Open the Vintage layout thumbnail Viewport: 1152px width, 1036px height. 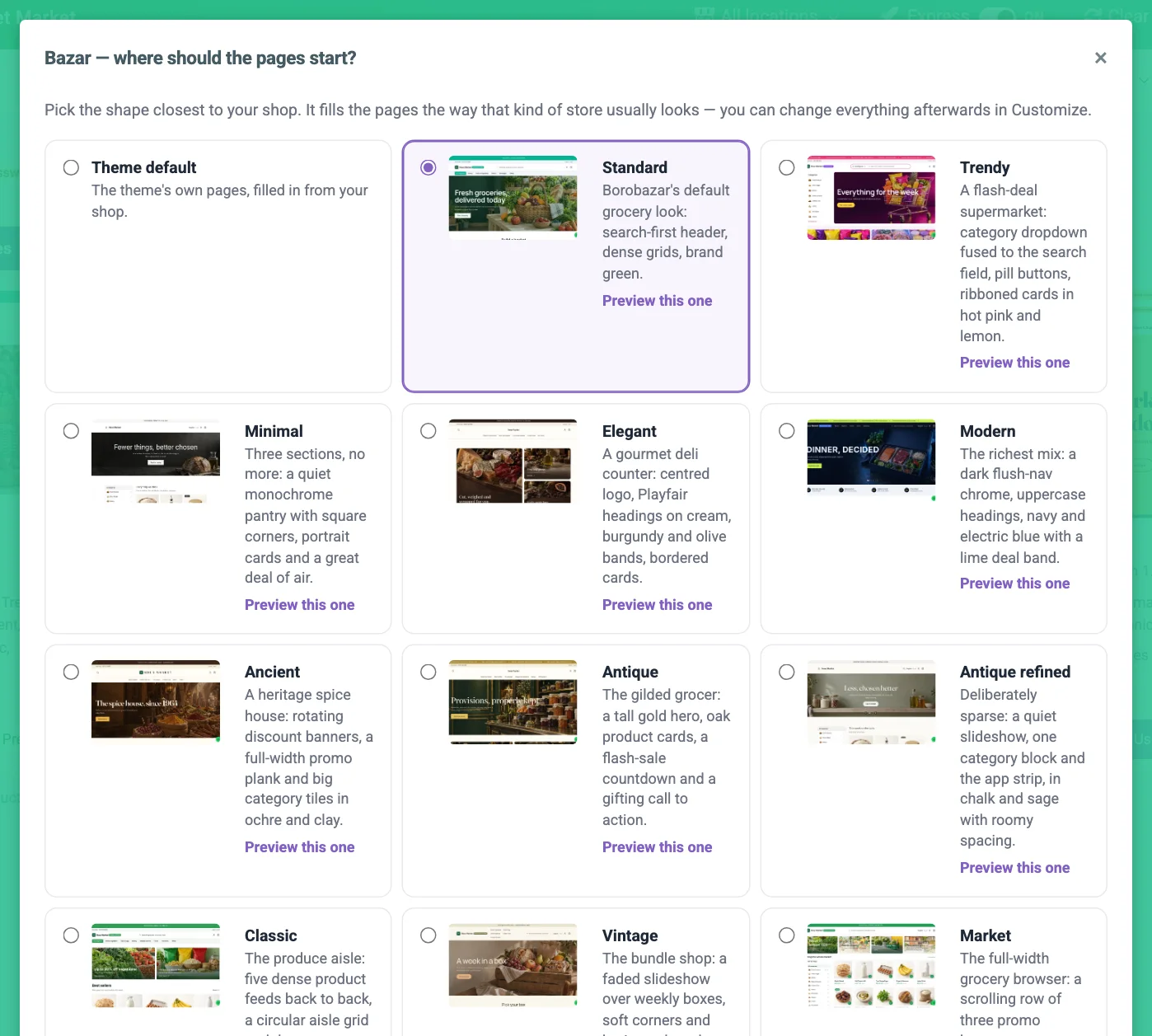point(513,966)
